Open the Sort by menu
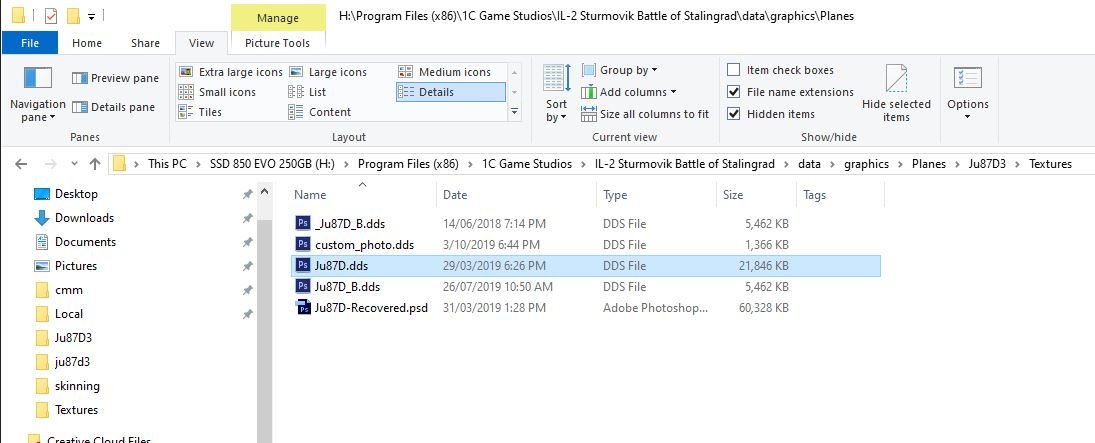This screenshot has height=443, width=1095. point(557,94)
